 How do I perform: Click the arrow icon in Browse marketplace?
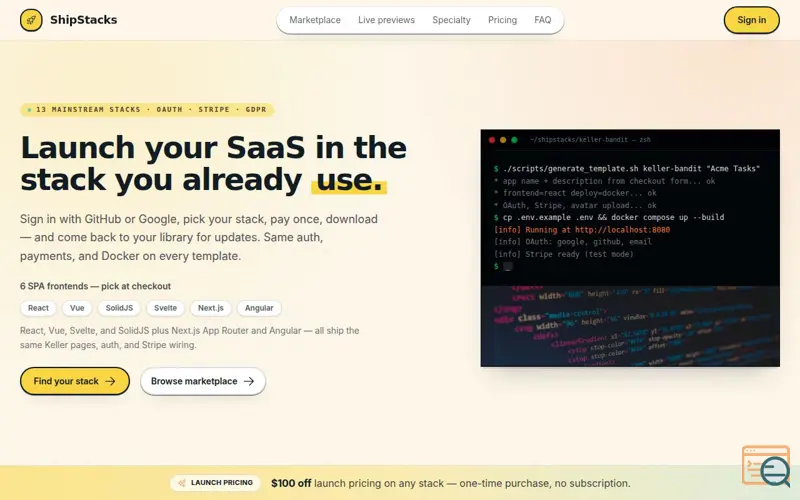pyautogui.click(x=249, y=381)
